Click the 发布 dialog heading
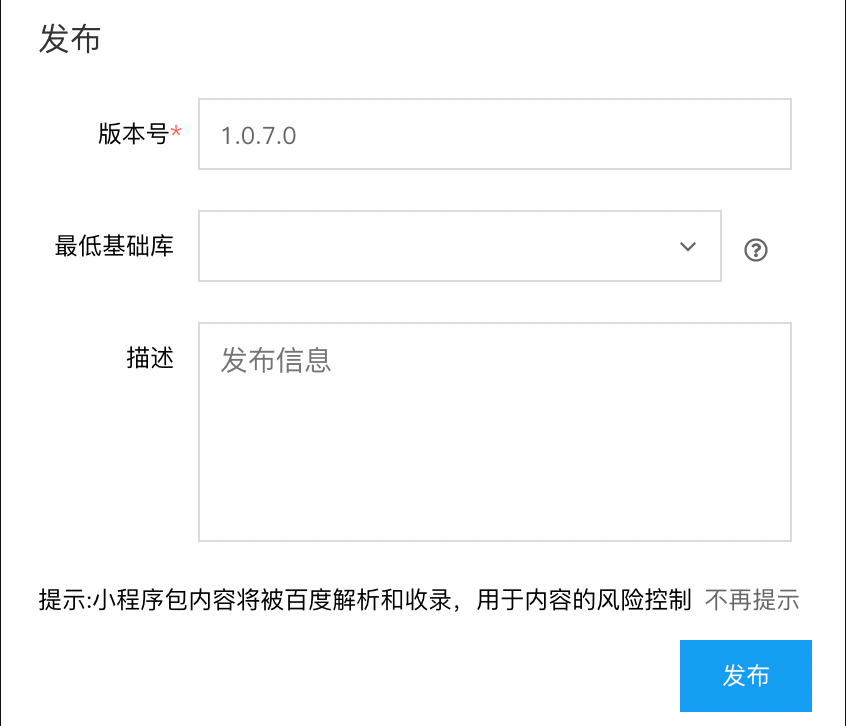Screen dimensions: 846x726 click(x=69, y=40)
